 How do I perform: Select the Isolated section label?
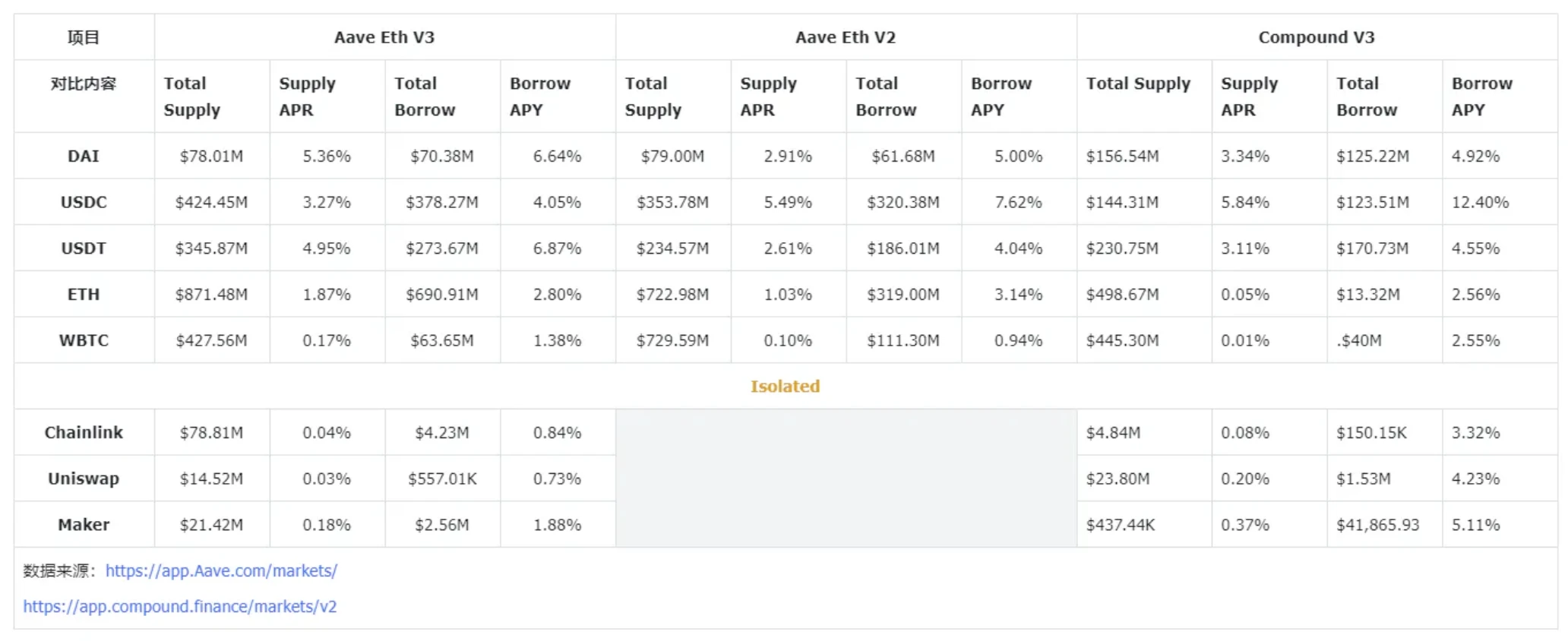point(785,387)
